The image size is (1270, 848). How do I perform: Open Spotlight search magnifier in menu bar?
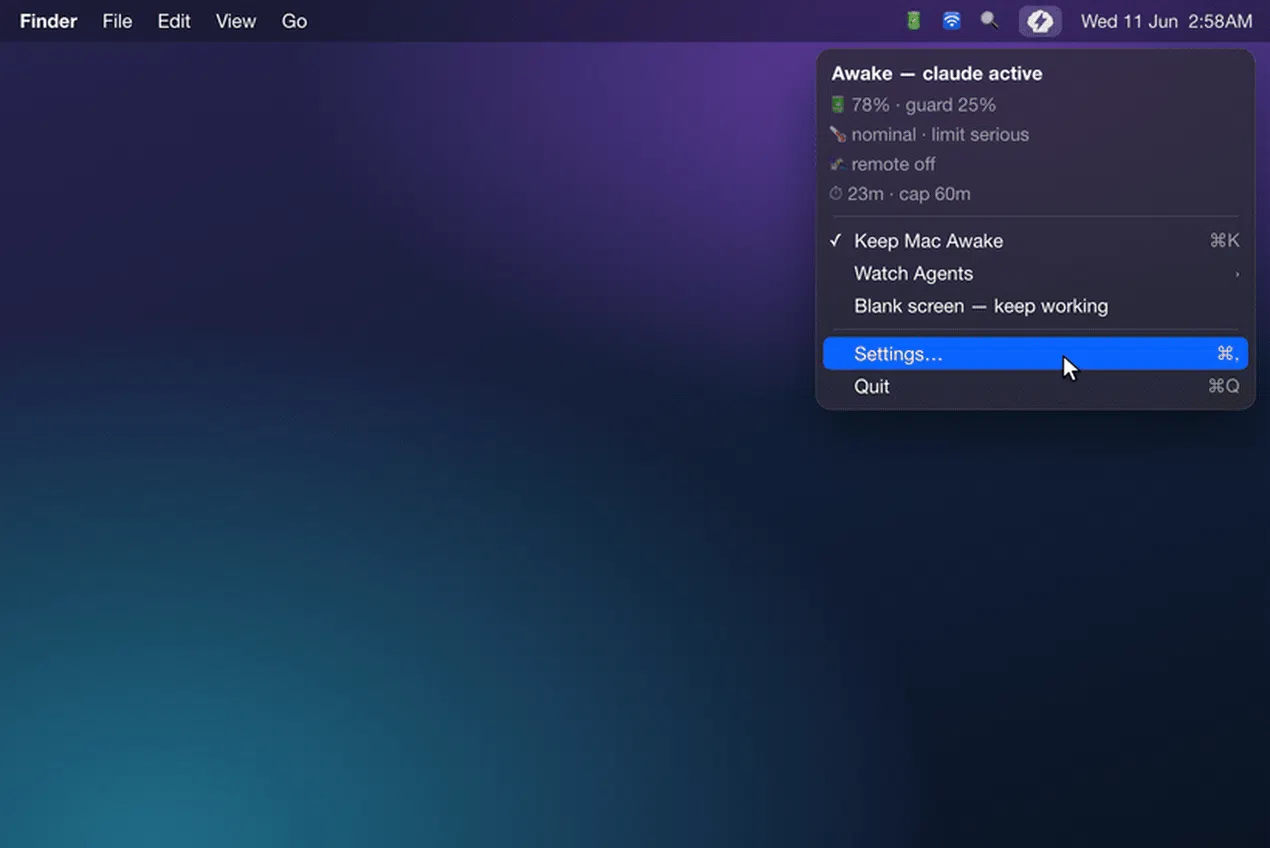pos(989,20)
